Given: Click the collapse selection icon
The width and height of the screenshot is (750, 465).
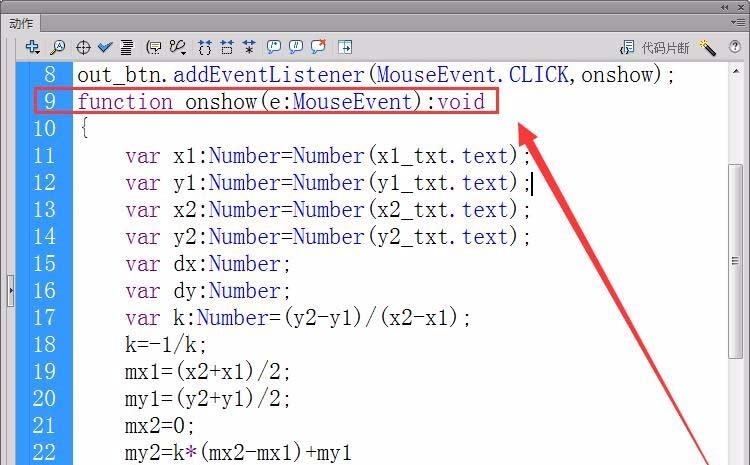Looking at the screenshot, I should tap(227, 47).
